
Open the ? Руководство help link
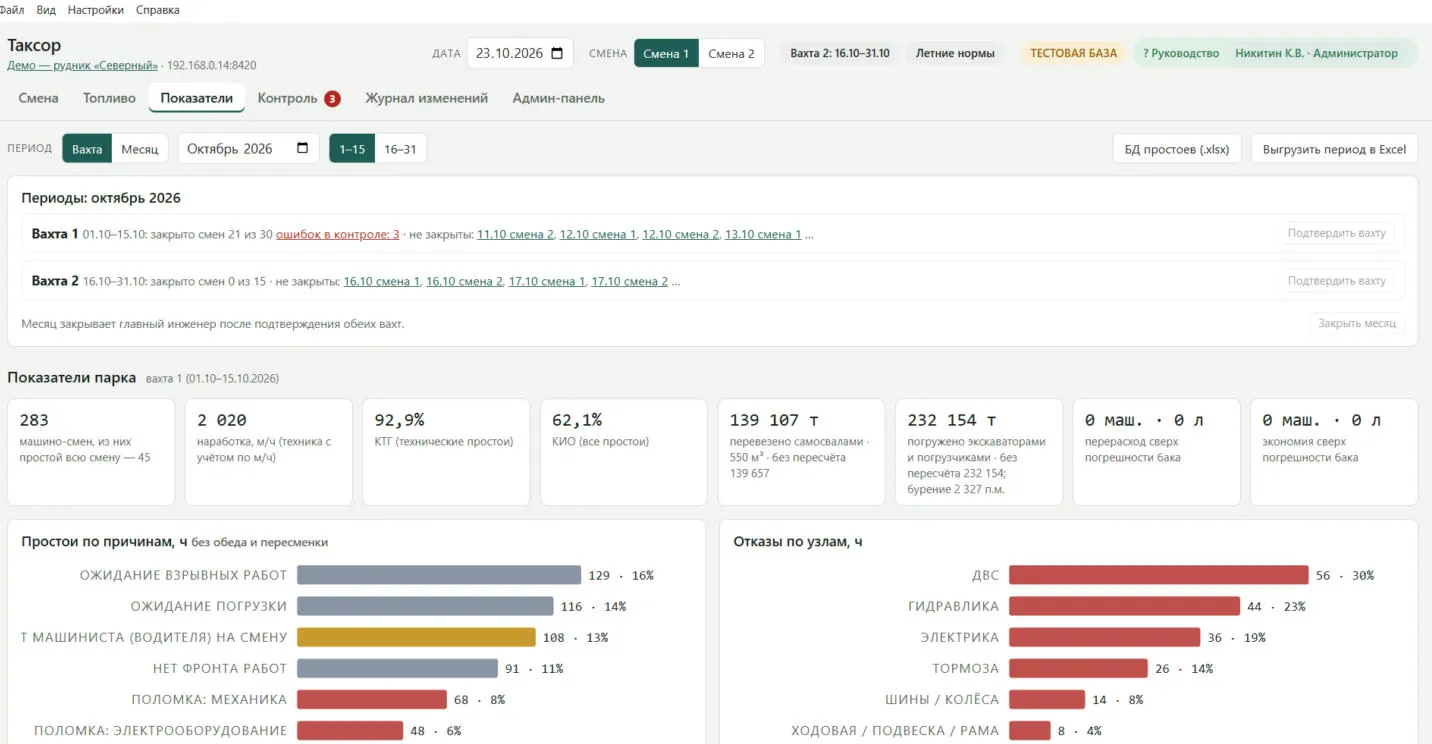[1181, 53]
